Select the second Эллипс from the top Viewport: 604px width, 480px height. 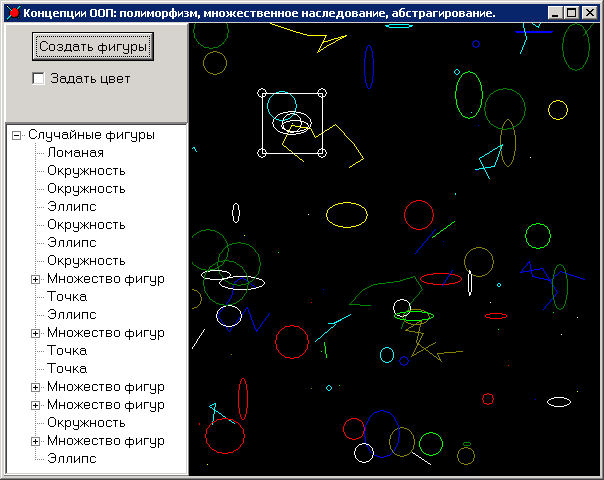click(72, 243)
